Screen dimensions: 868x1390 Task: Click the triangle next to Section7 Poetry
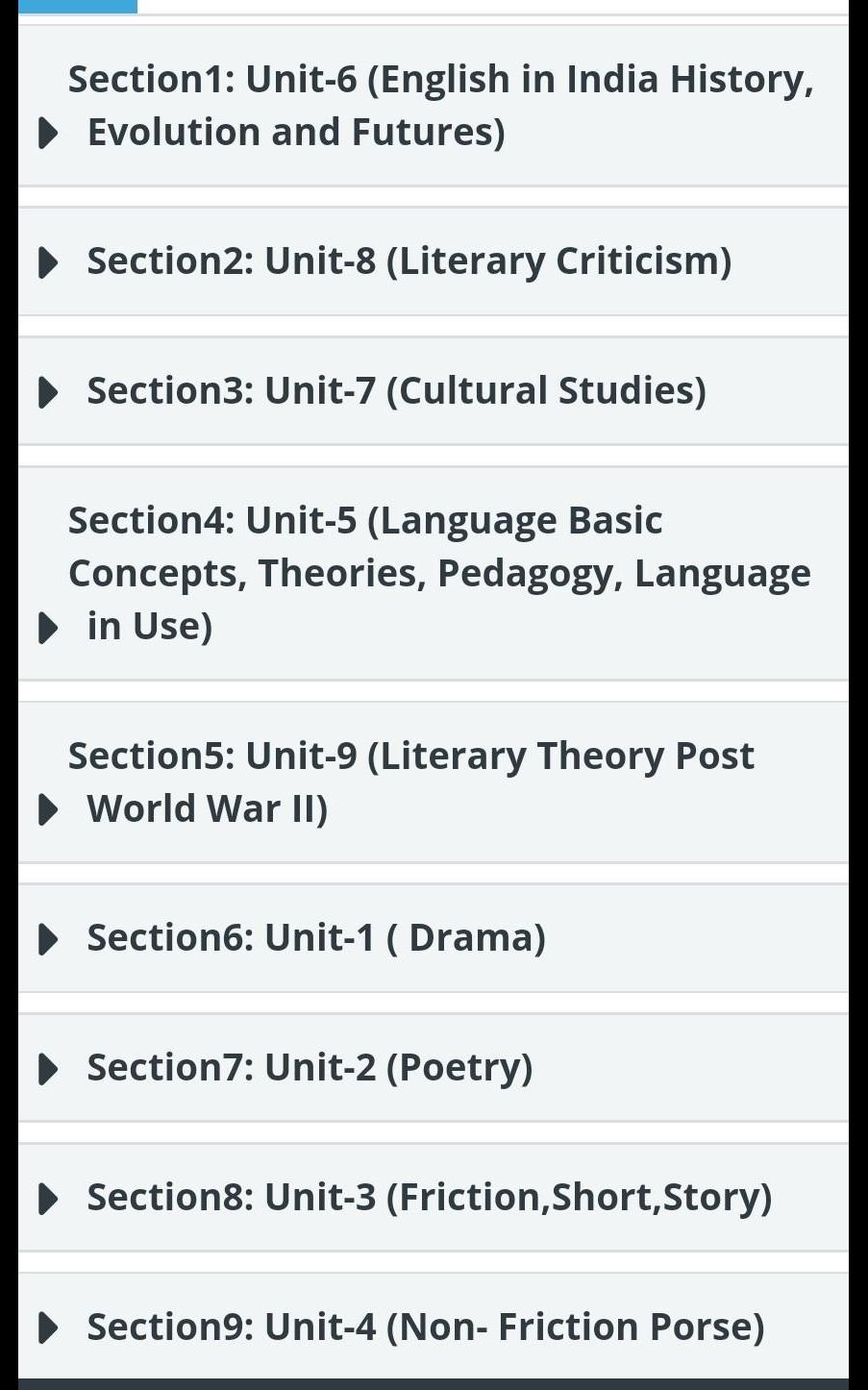click(x=47, y=1069)
